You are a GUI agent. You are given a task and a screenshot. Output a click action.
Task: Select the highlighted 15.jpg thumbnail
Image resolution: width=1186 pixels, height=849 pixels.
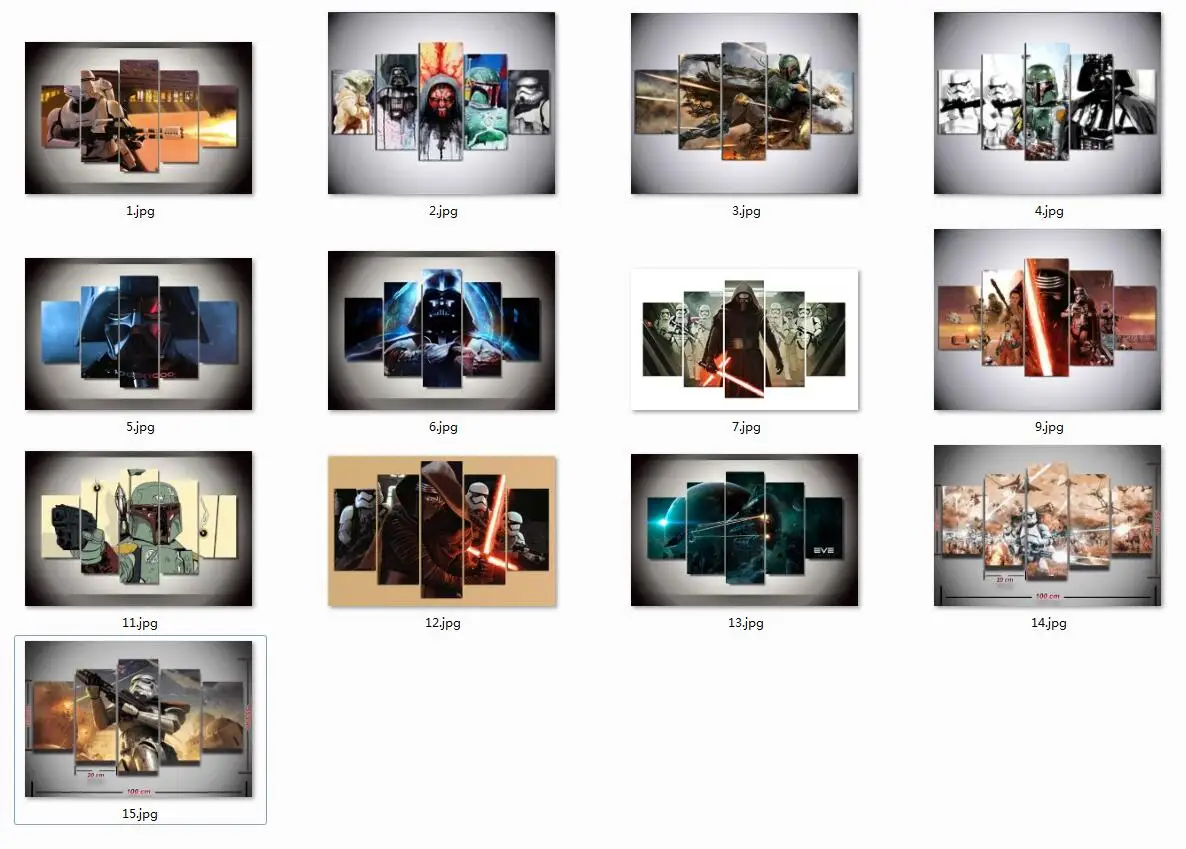(x=138, y=719)
